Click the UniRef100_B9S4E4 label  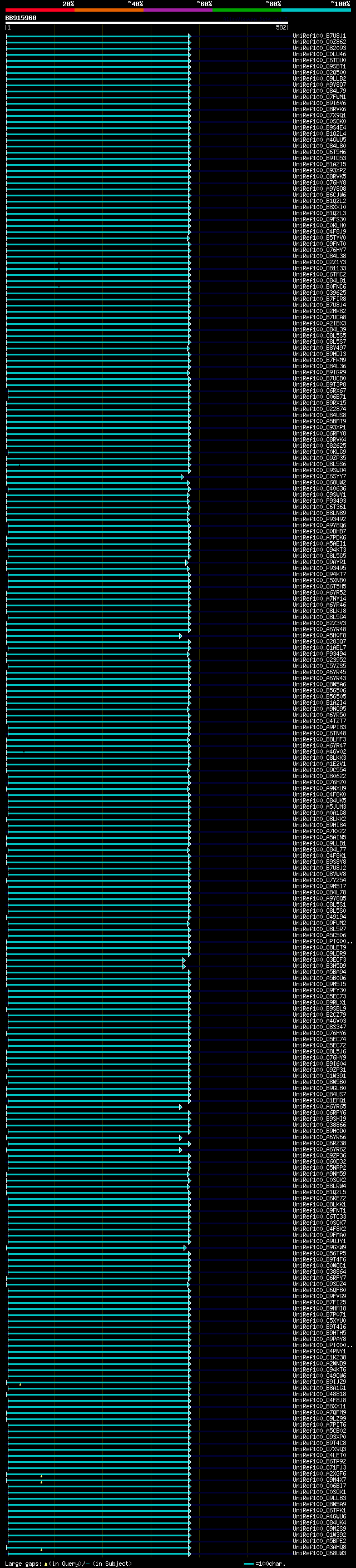pyautogui.click(x=319, y=128)
